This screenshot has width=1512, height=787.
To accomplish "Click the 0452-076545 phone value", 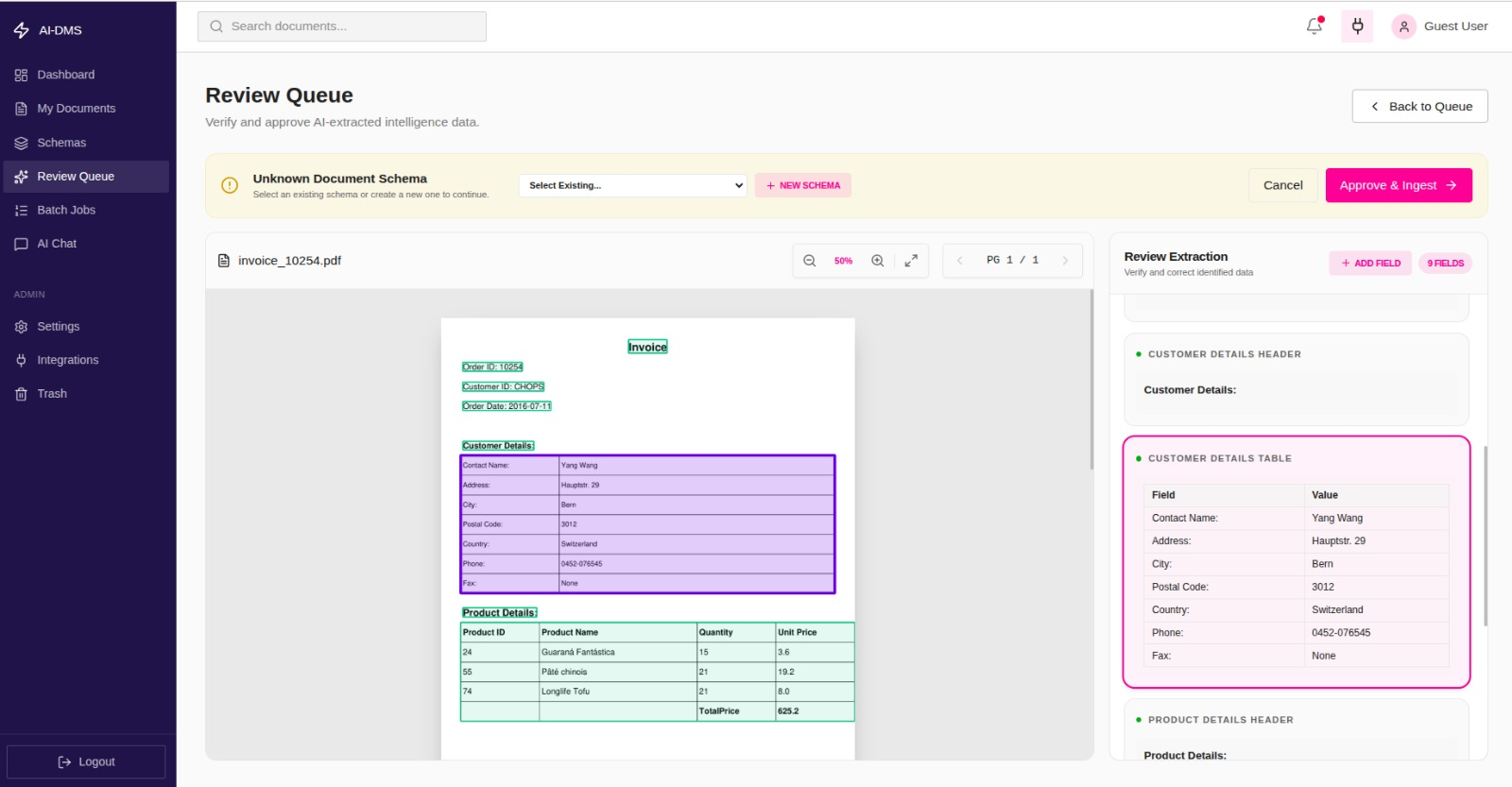I will 1376,633.
